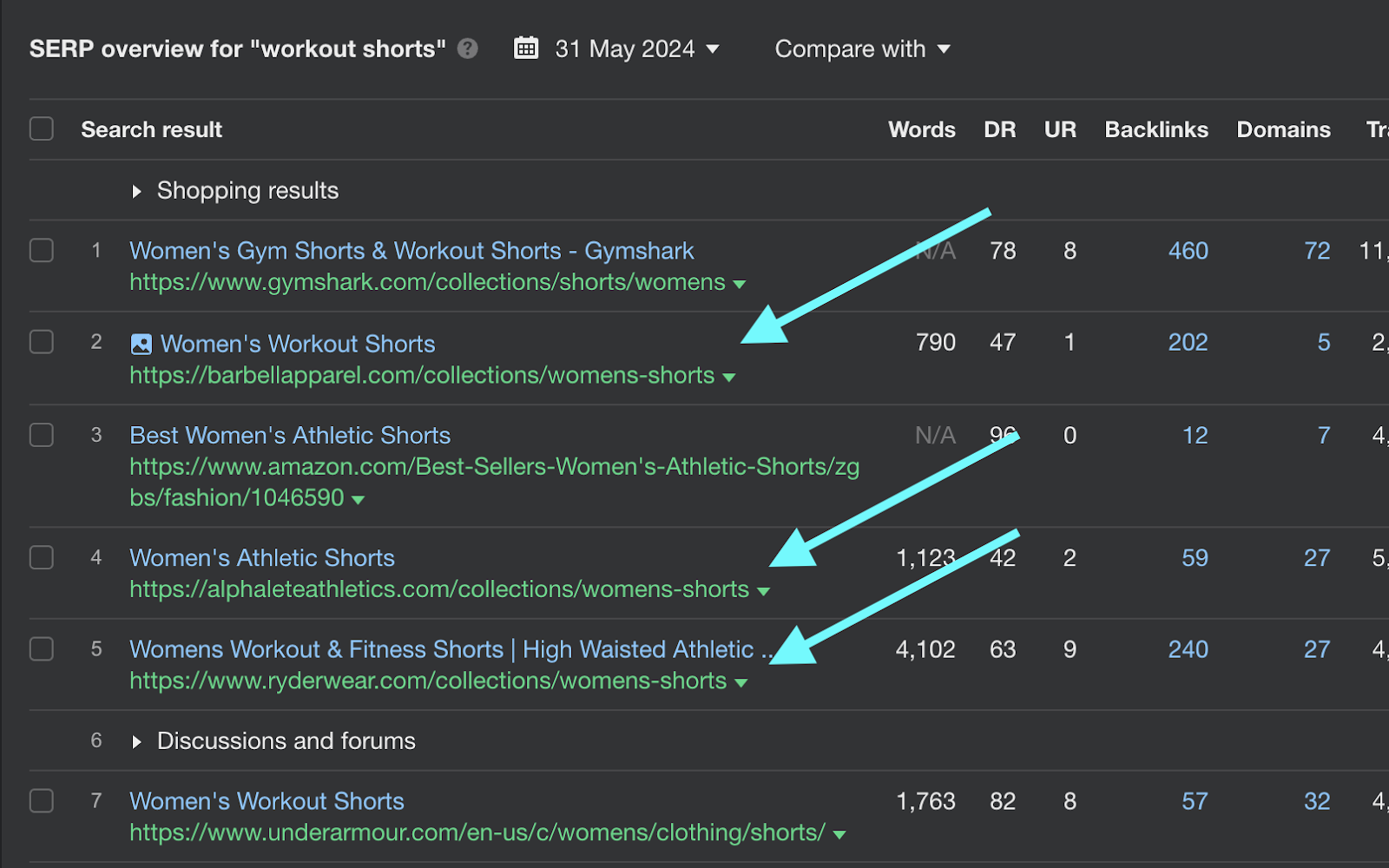Click the DR value 82 for Under Armour
1389x868 pixels.
pos(1003,801)
